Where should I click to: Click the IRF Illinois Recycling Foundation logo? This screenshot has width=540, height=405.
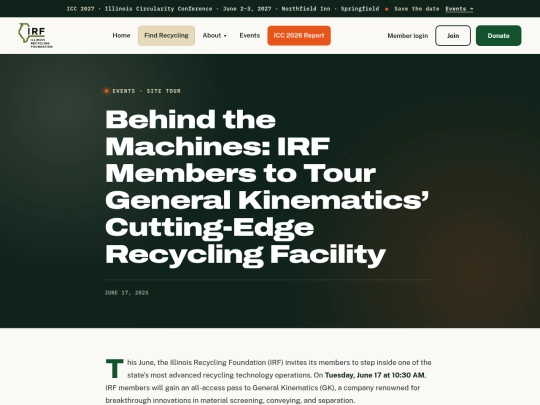point(35,35)
